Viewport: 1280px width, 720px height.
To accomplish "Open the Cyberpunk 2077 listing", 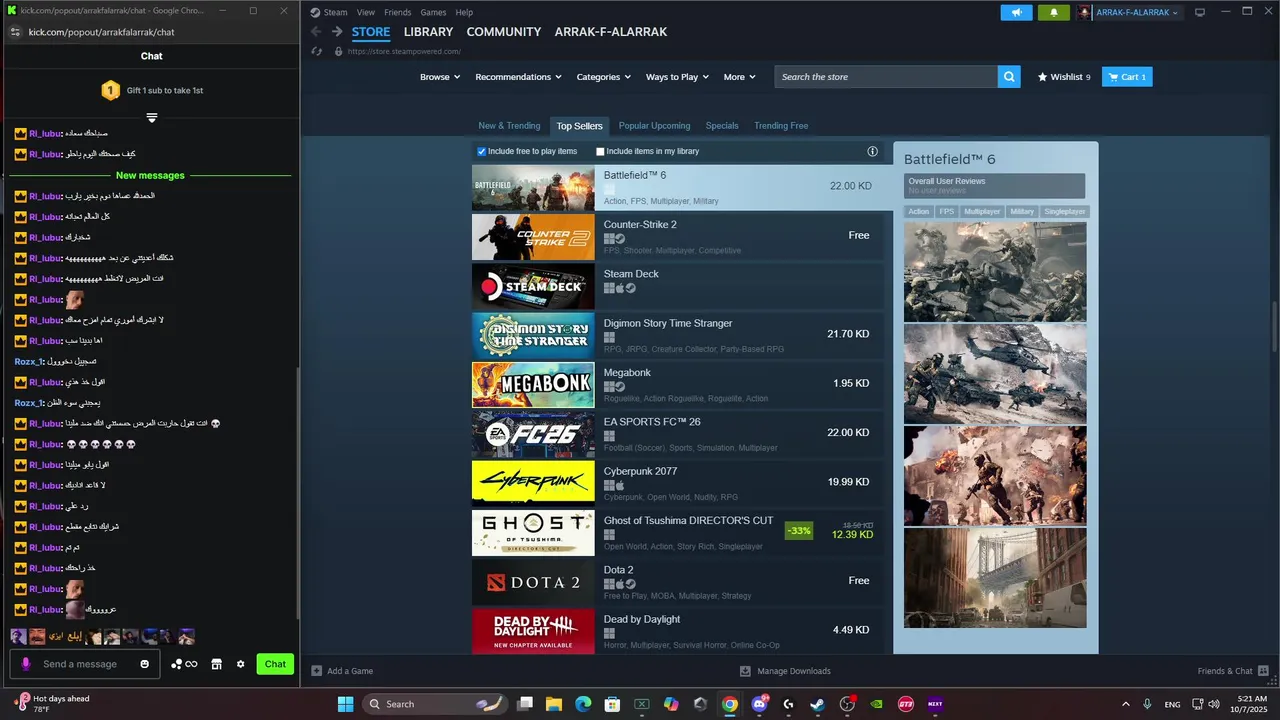I will coord(678,482).
